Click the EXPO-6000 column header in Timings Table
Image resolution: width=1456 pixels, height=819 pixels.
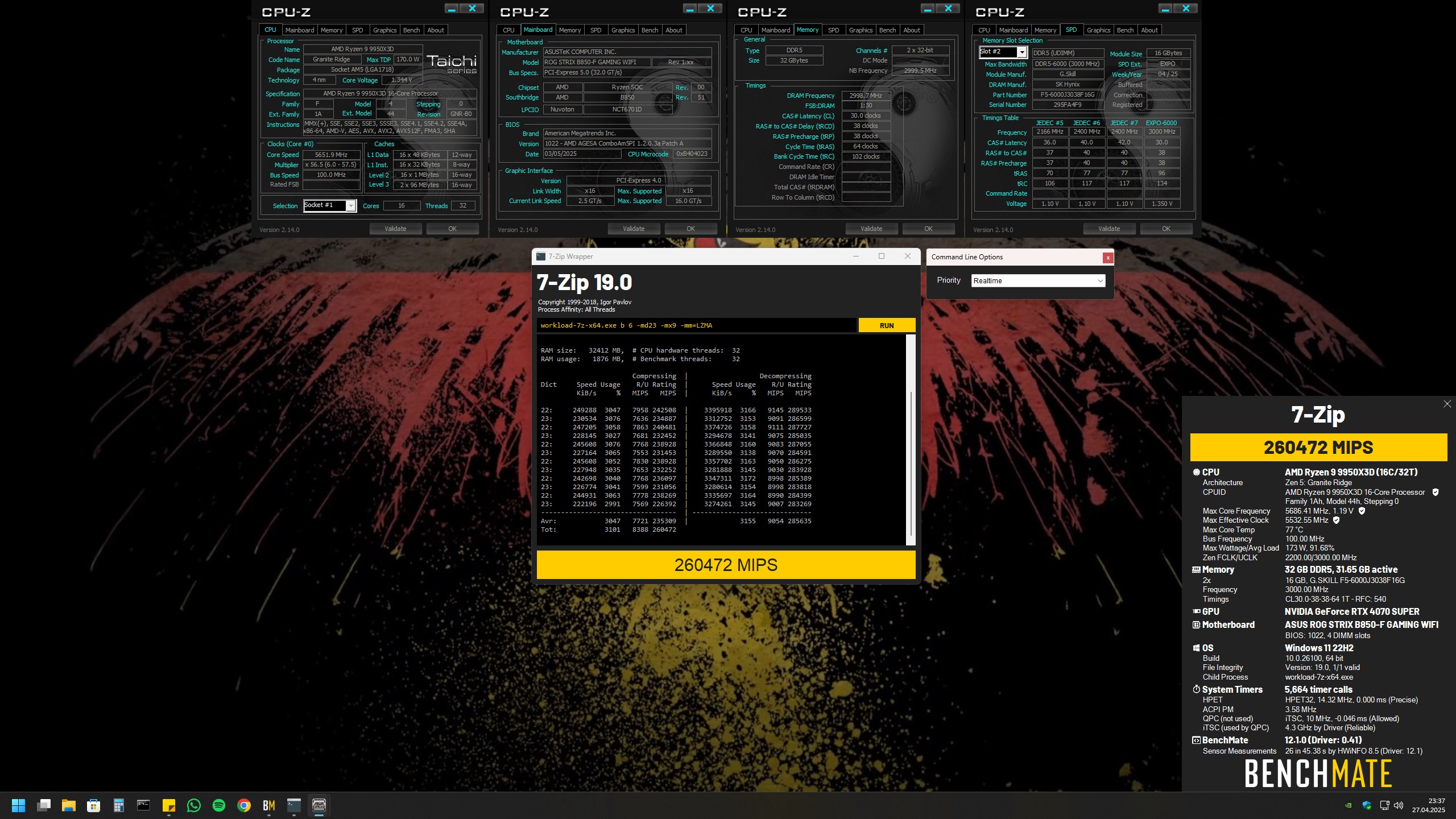point(1161,123)
